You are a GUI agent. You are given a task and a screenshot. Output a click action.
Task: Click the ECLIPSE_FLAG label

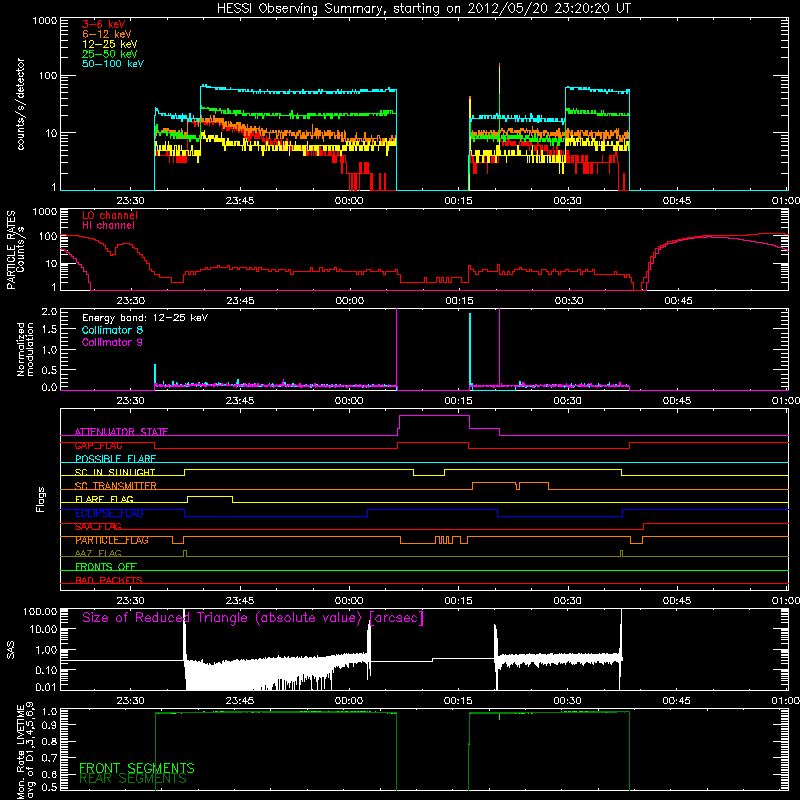tap(109, 513)
